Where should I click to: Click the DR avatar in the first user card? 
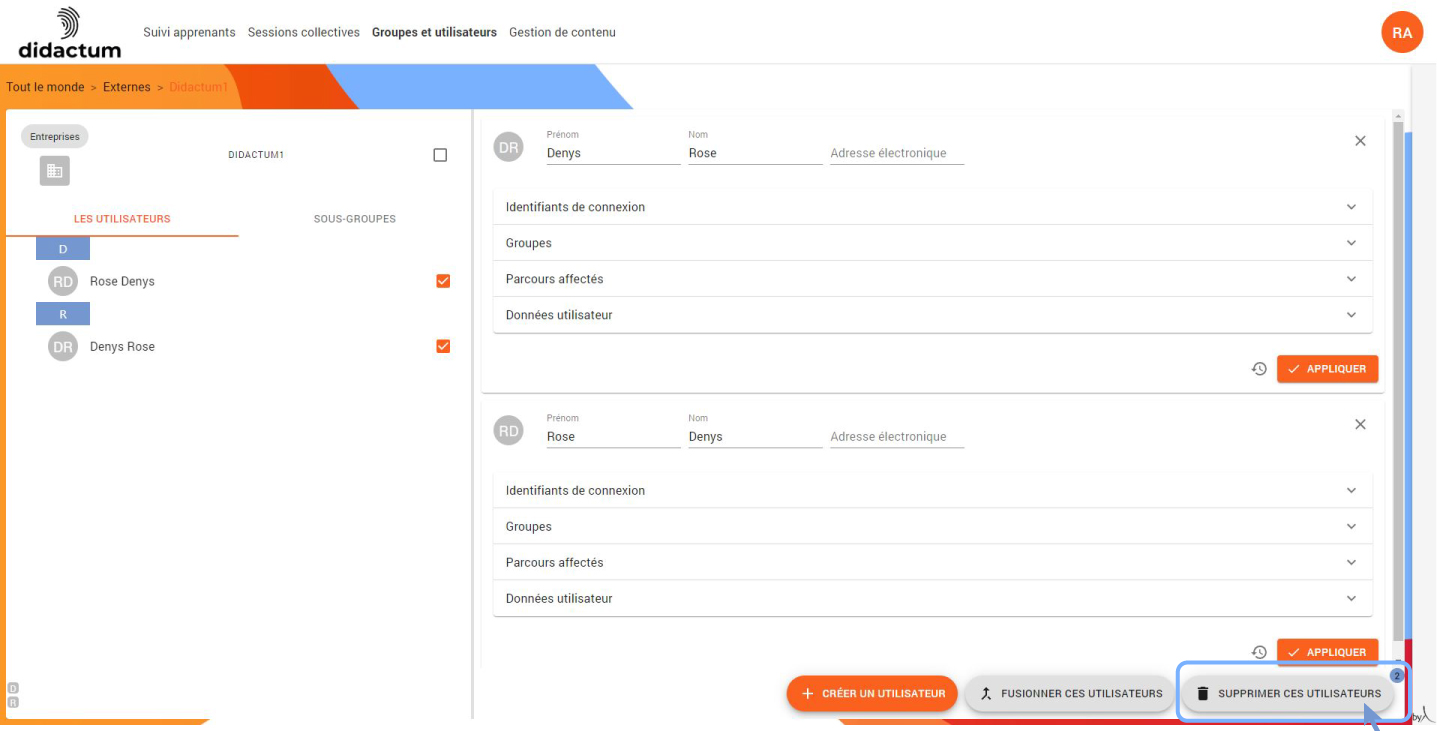point(509,147)
